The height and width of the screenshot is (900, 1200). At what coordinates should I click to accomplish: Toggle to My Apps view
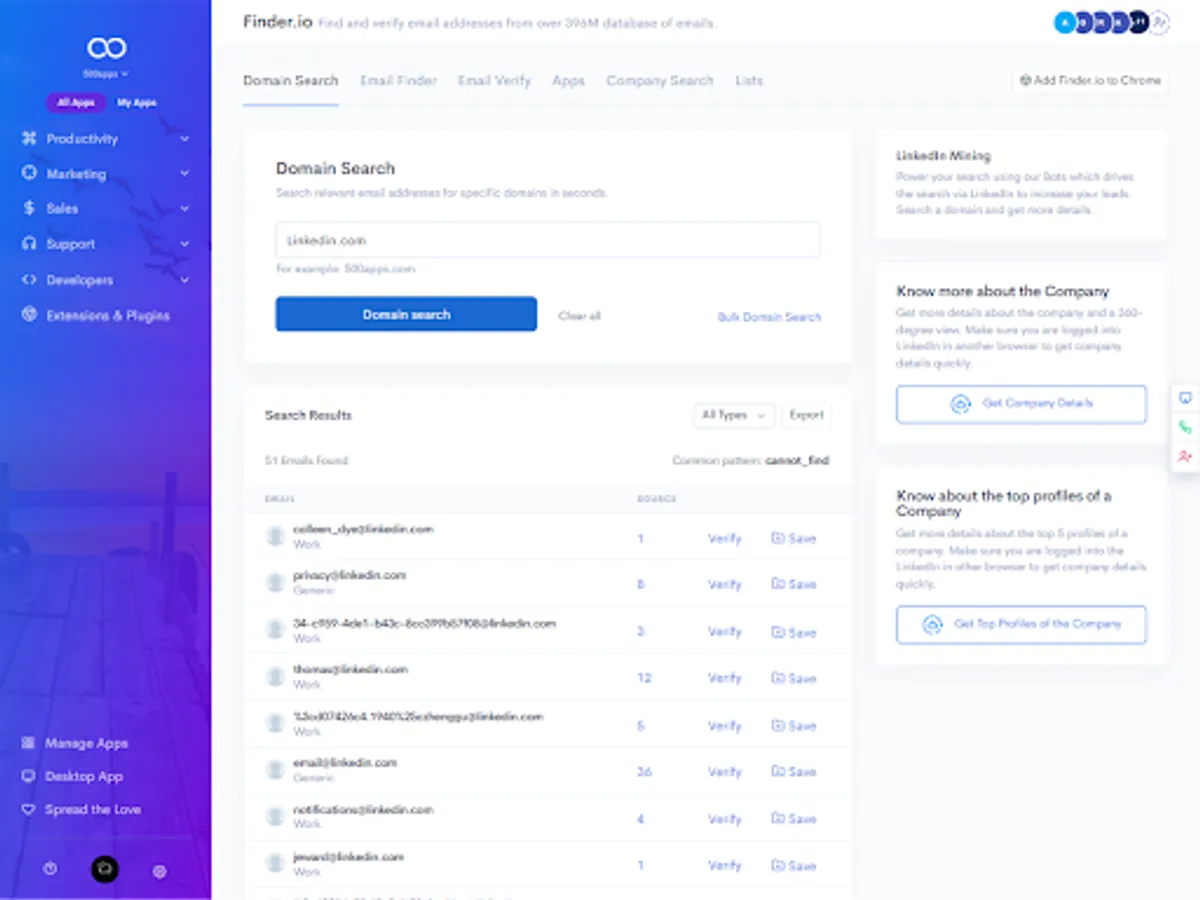(136, 102)
